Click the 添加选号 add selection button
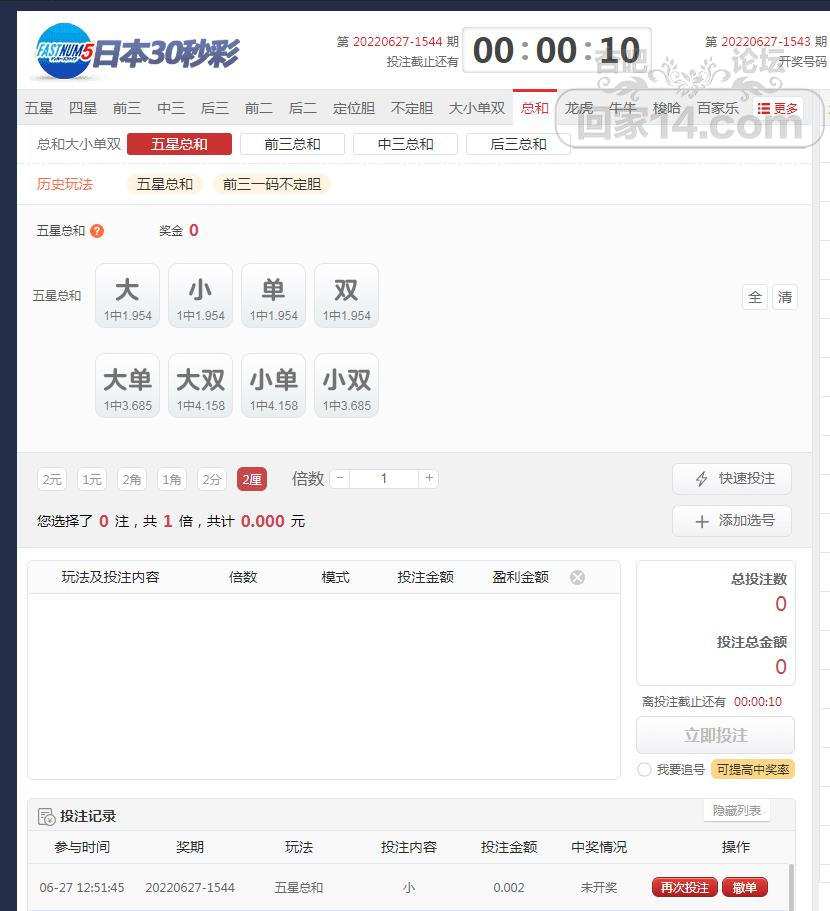The height and width of the screenshot is (911, 830). point(732,521)
